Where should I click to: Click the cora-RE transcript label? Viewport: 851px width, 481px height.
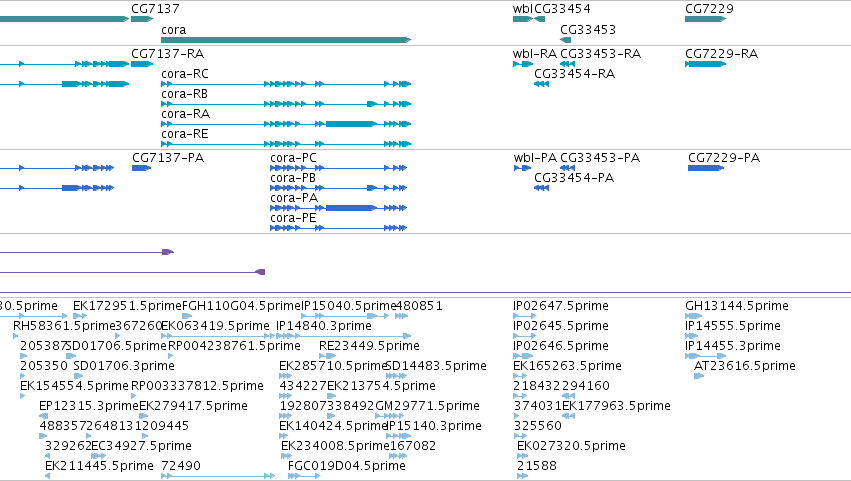(x=185, y=134)
